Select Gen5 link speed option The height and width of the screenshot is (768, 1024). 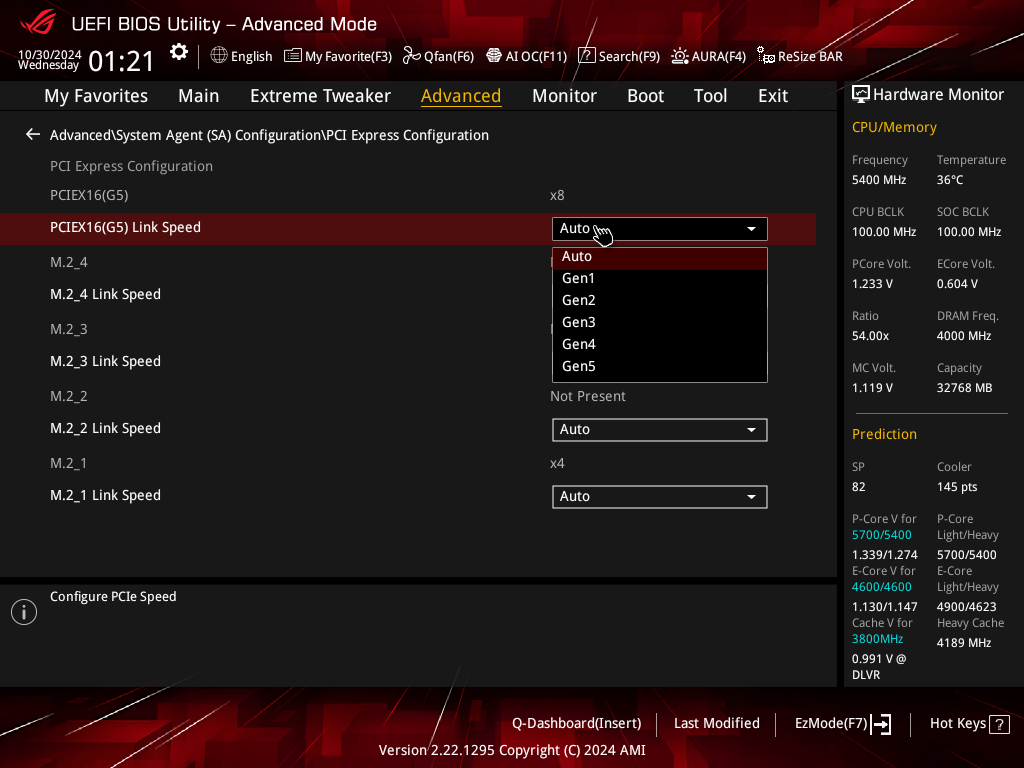(660, 366)
